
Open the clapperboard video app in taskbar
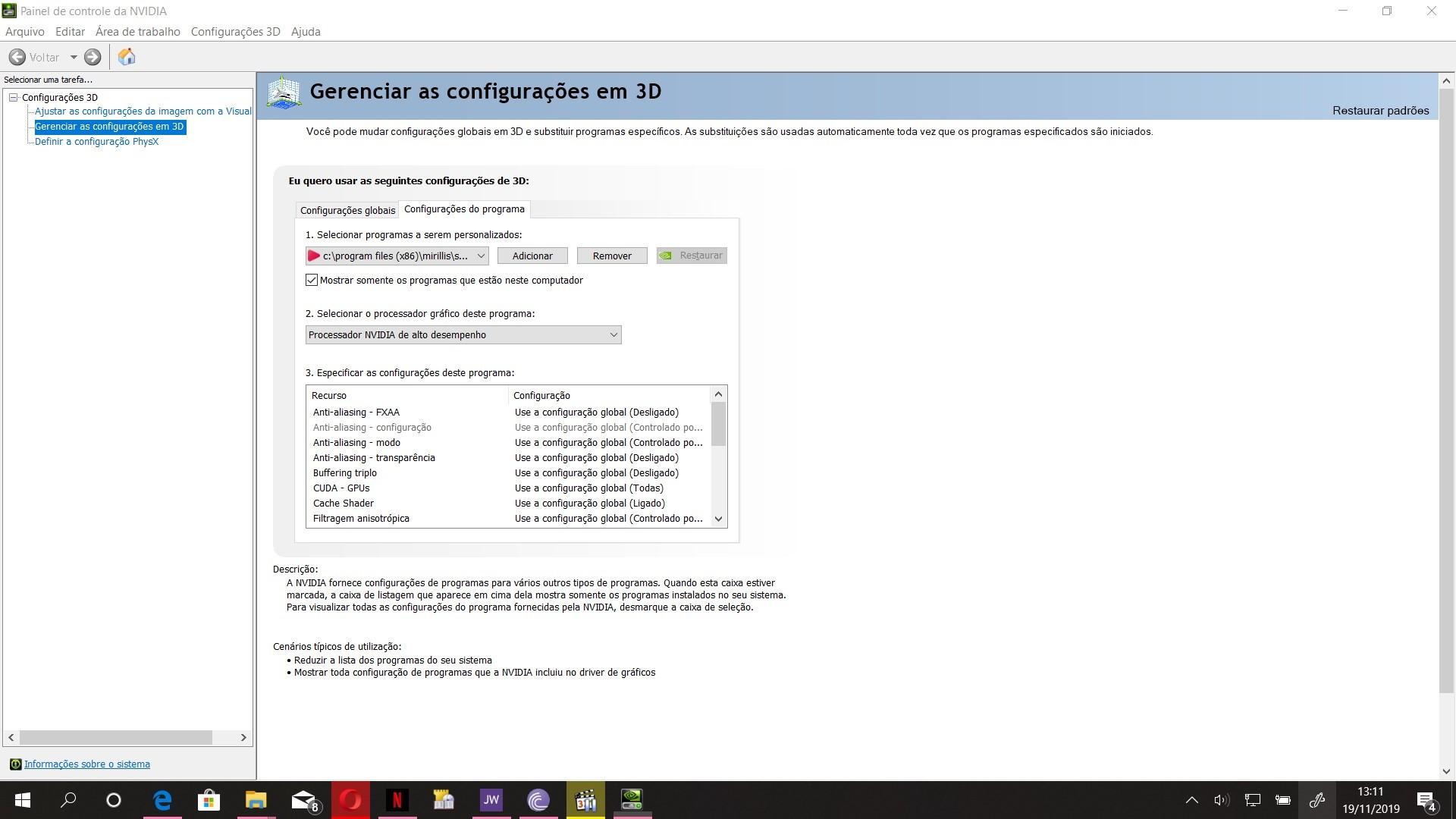click(585, 800)
